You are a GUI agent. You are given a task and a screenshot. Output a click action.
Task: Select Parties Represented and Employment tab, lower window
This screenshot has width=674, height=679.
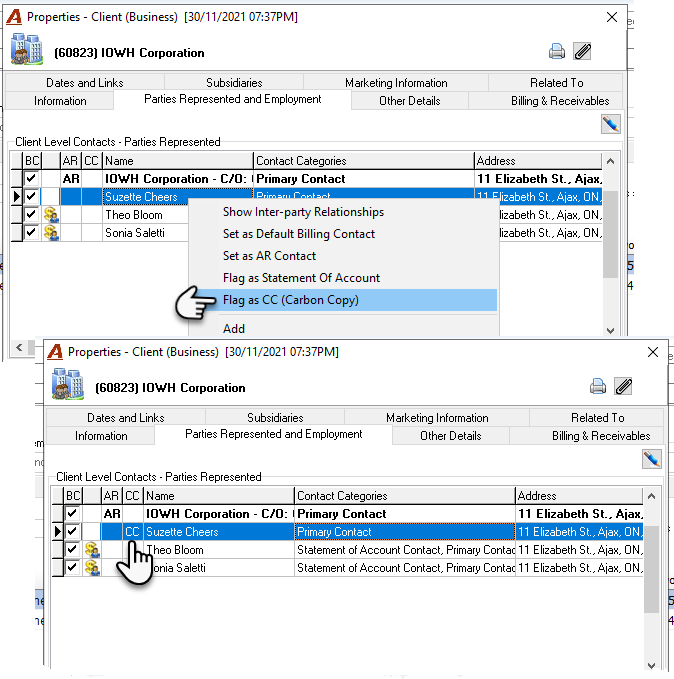(274, 434)
